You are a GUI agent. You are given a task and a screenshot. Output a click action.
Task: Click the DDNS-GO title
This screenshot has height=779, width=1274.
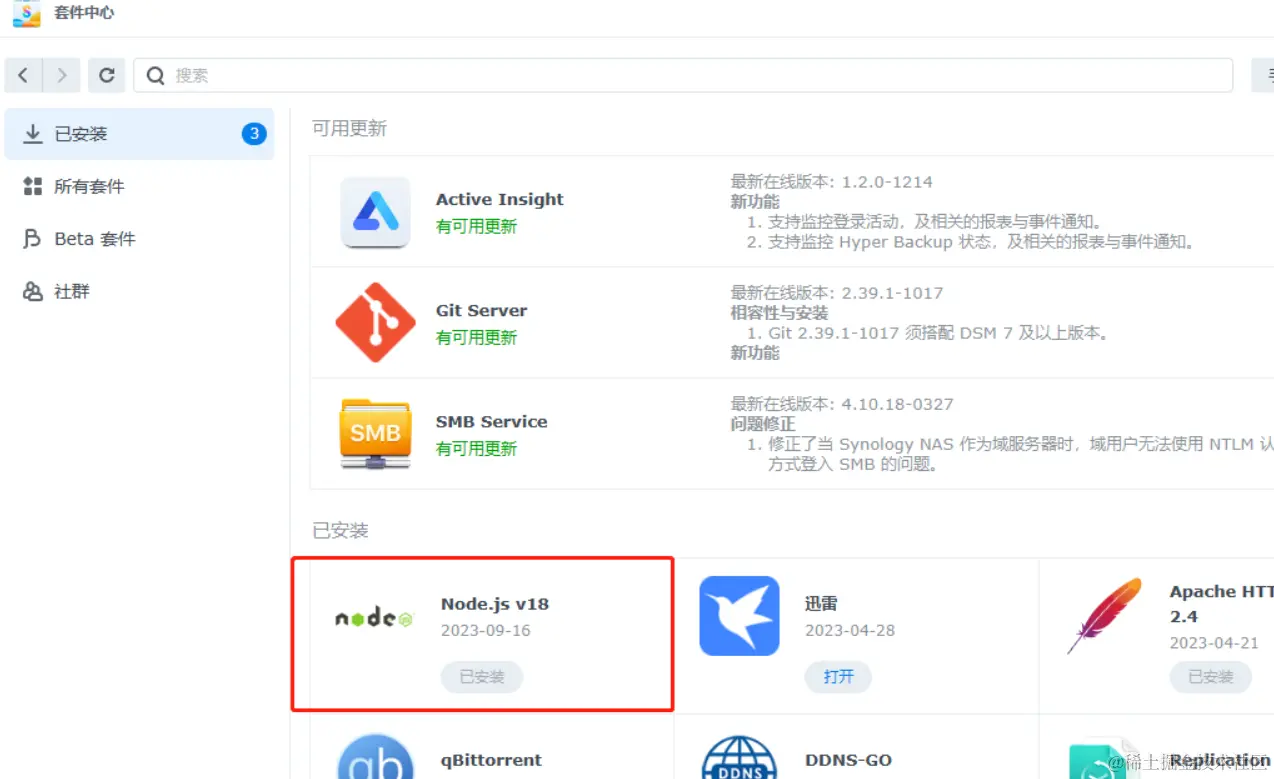tap(848, 760)
